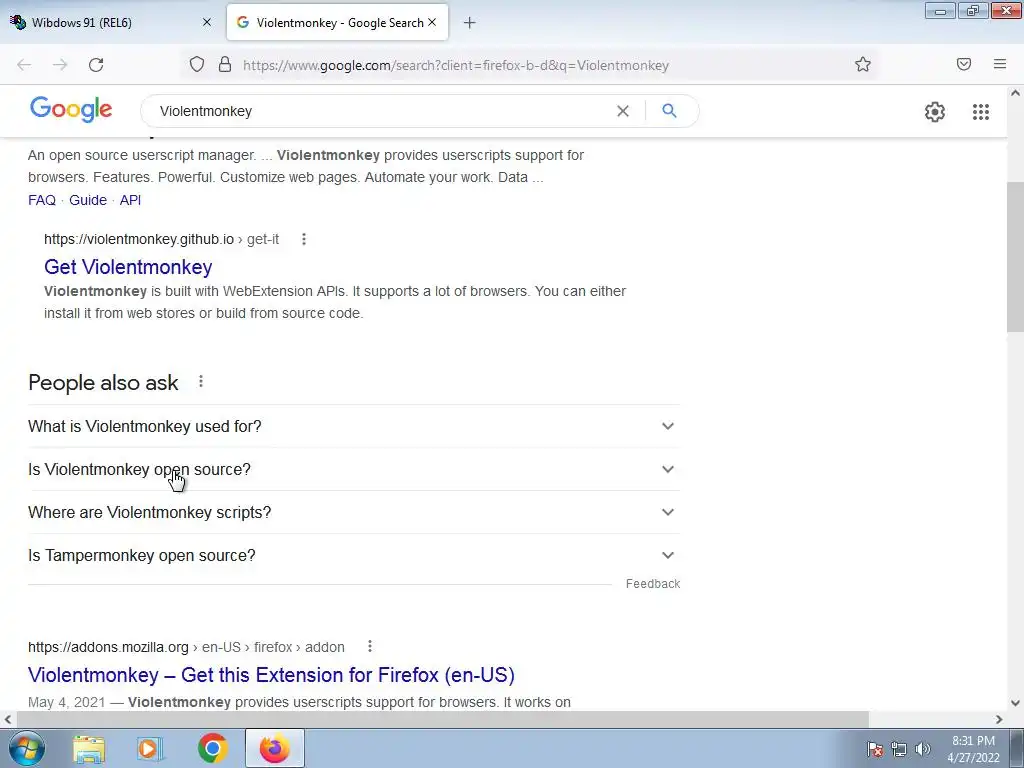Open a new tab with the plus button
The height and width of the screenshot is (768, 1024).
pyautogui.click(x=470, y=23)
